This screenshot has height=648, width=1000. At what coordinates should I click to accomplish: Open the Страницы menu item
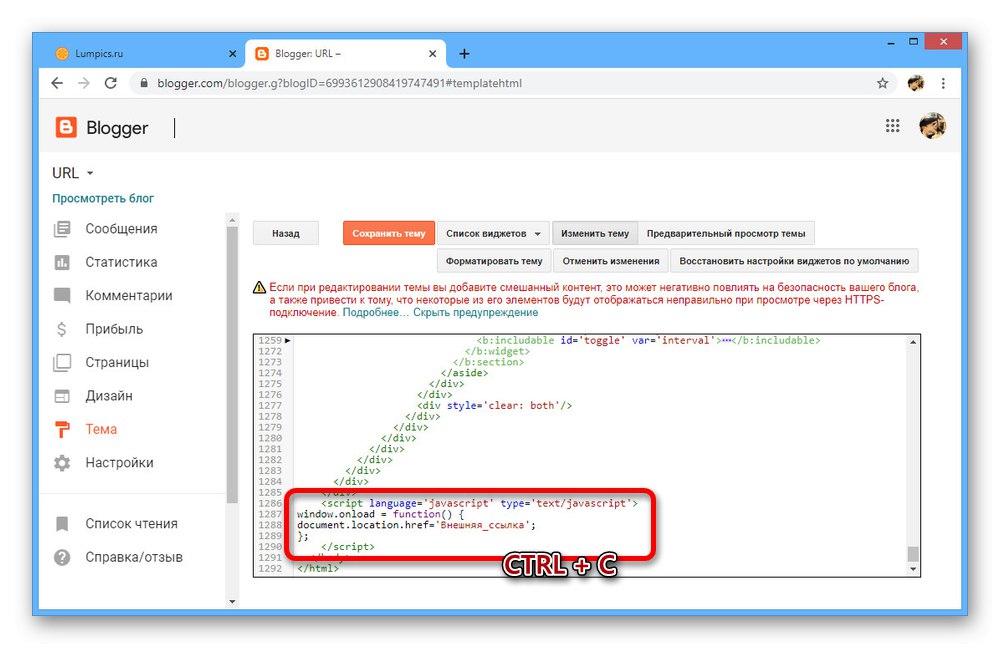point(117,362)
